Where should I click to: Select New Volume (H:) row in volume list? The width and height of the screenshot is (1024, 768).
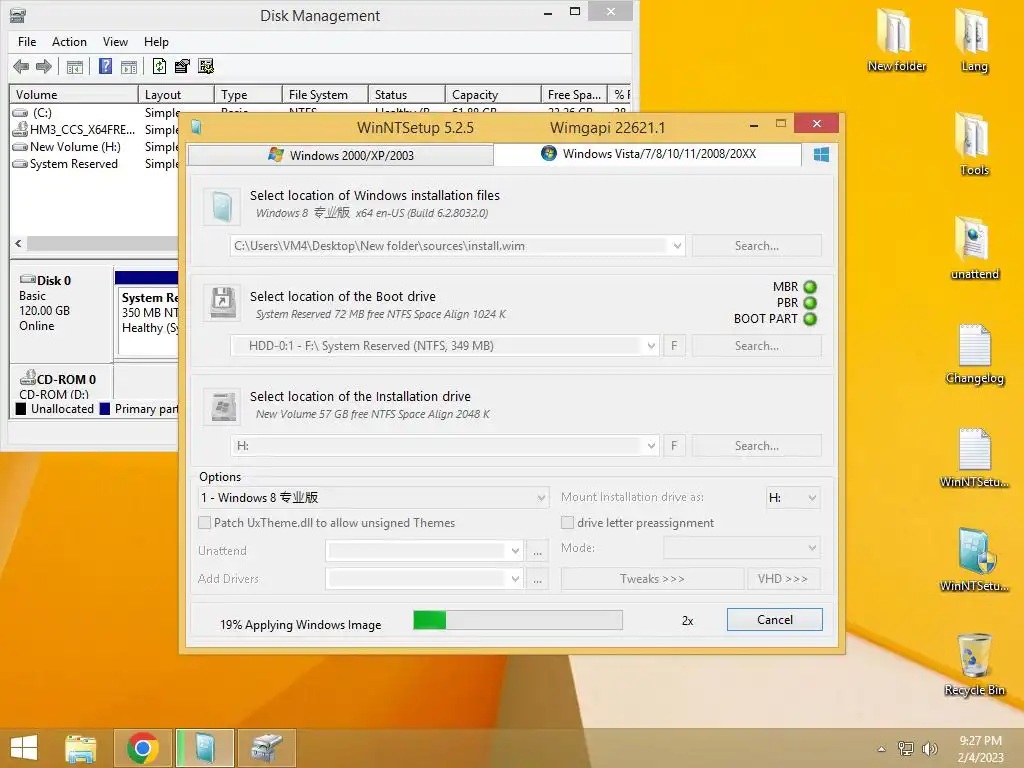pyautogui.click(x=95, y=147)
